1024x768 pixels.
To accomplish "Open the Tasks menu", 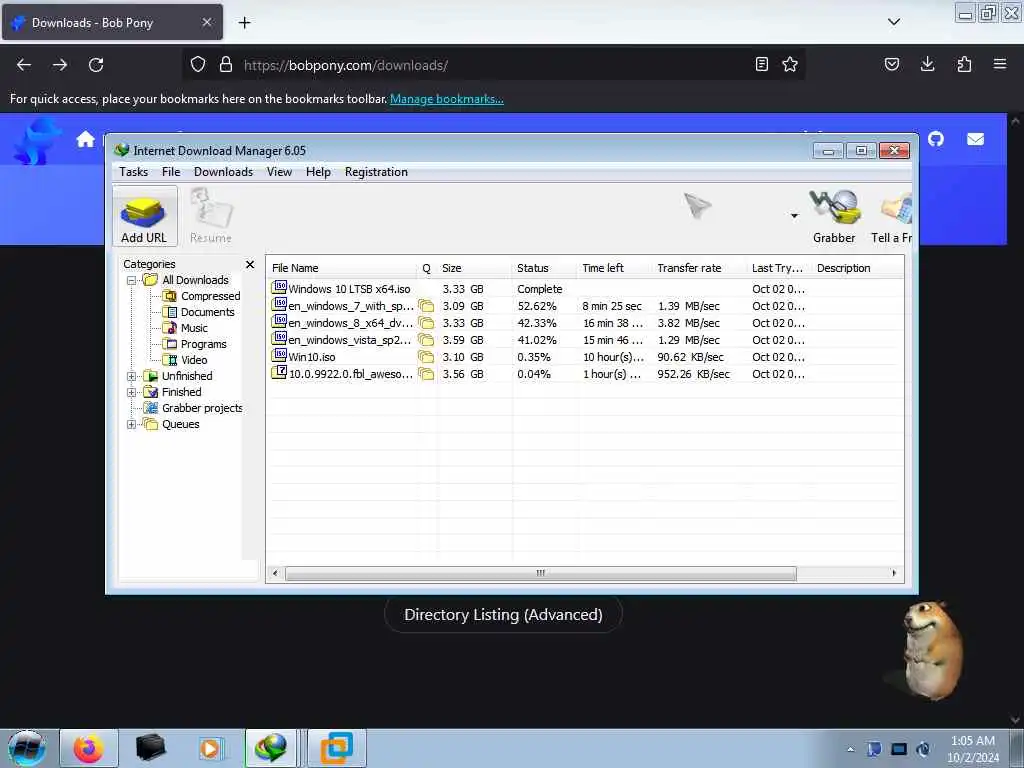I will 133,172.
